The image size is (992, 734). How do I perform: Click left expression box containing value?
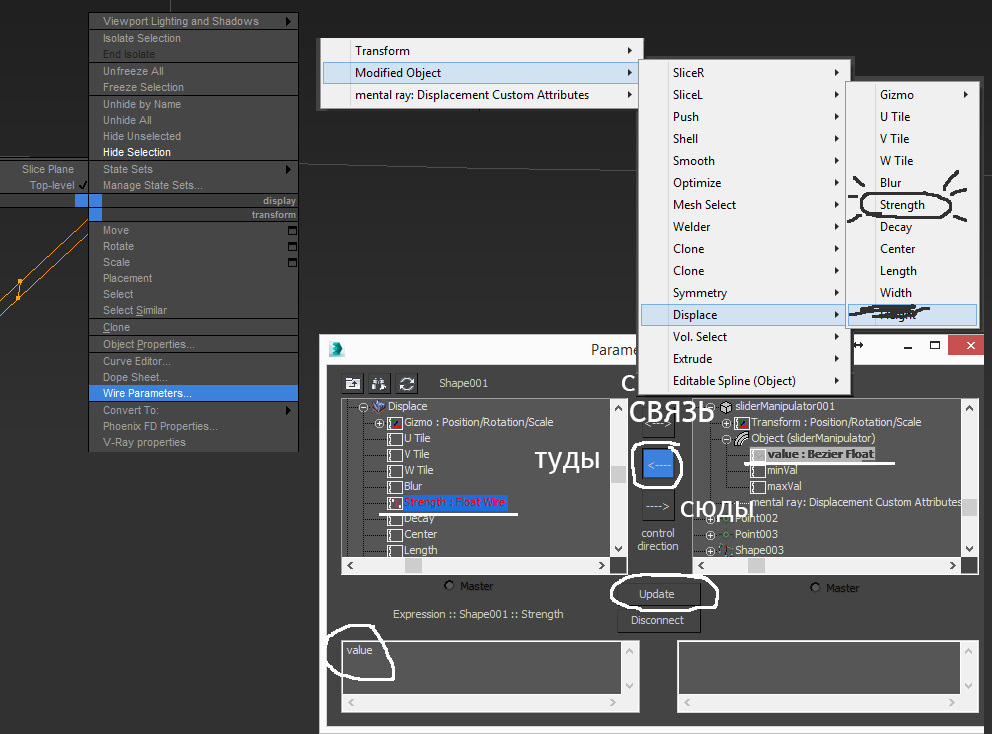click(x=482, y=668)
